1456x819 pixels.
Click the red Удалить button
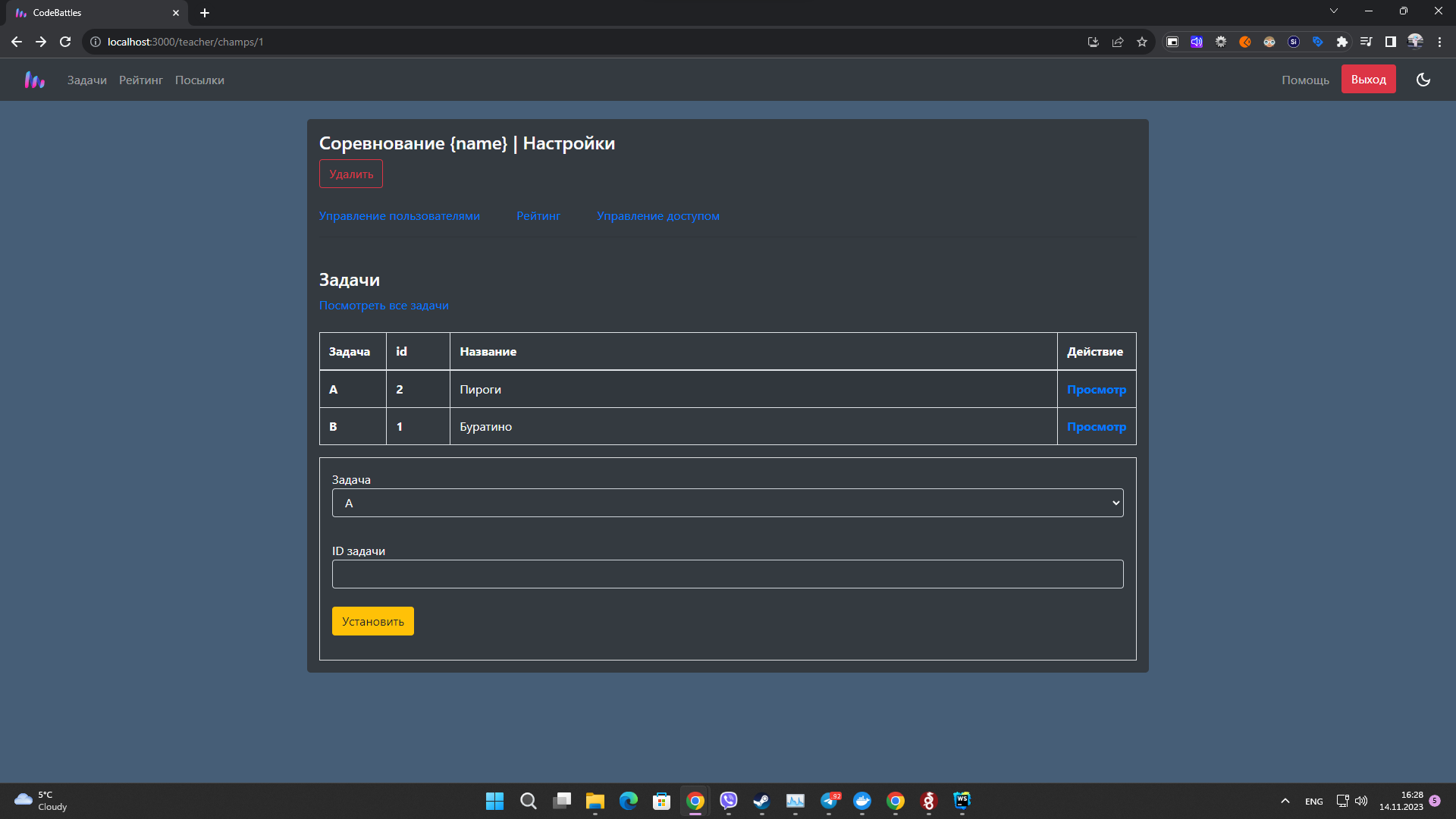(351, 174)
